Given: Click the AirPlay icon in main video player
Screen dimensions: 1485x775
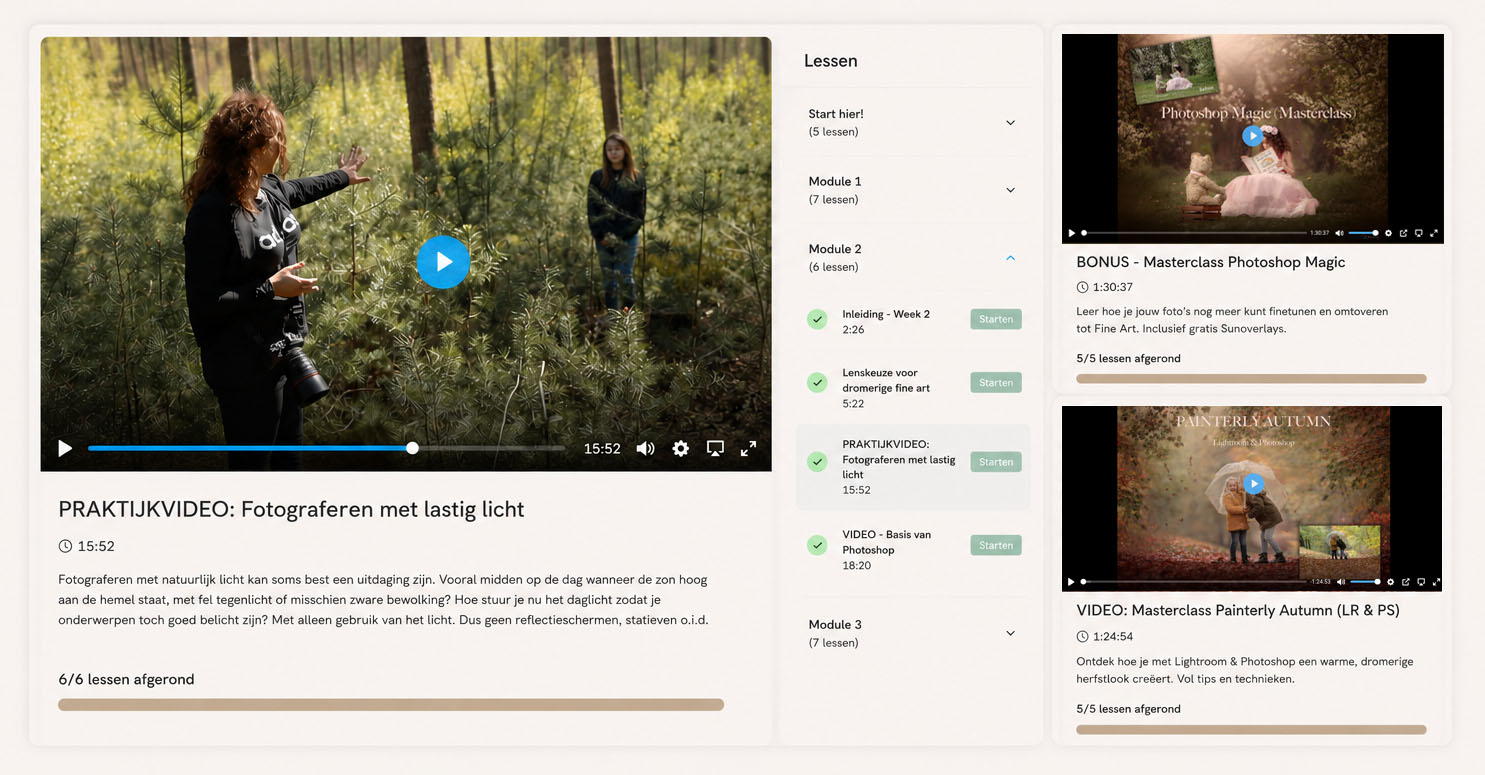Looking at the screenshot, I should (x=715, y=448).
